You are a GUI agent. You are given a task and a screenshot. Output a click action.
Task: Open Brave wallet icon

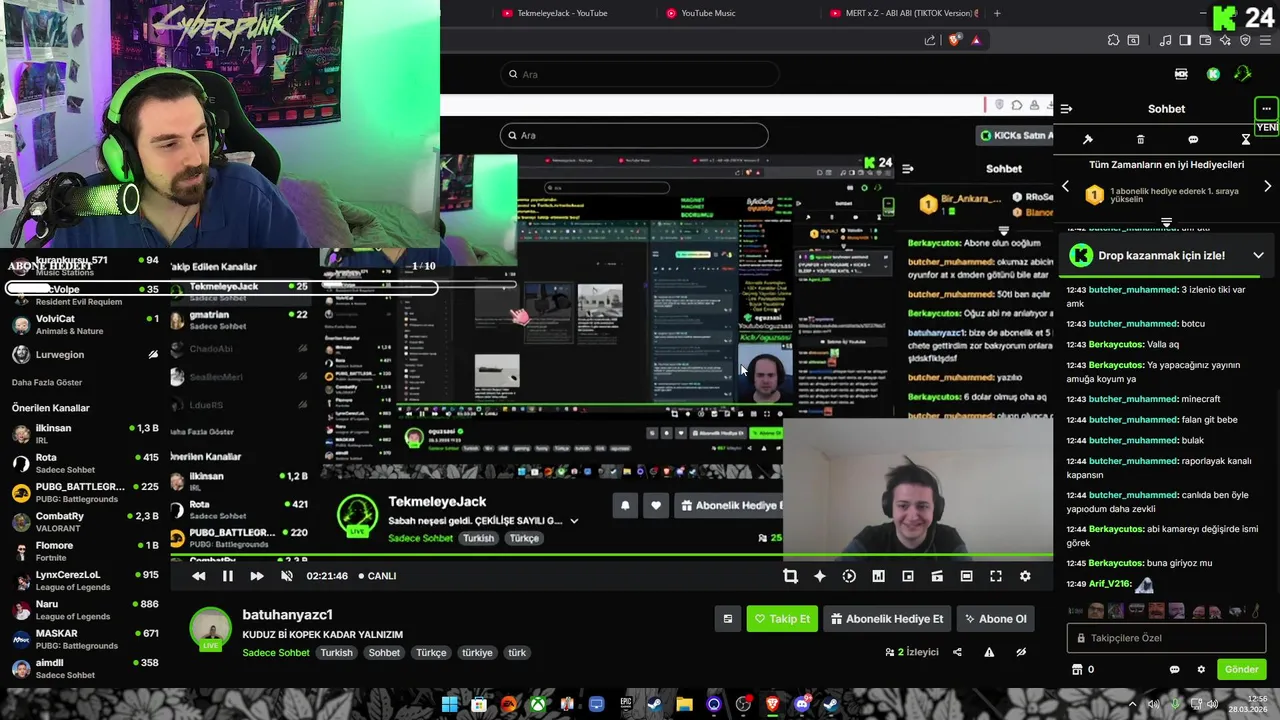(x=1205, y=41)
